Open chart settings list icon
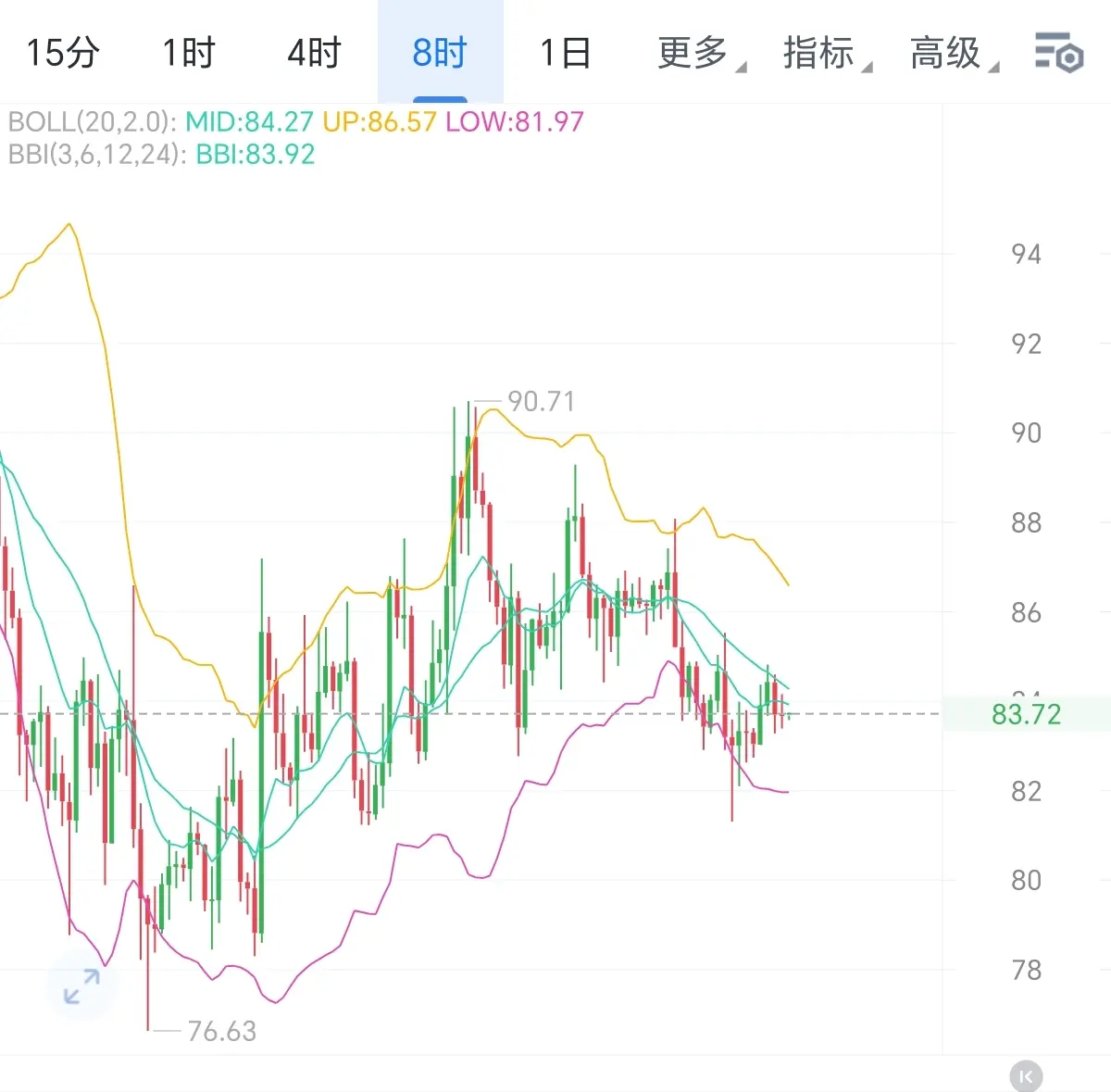The width and height of the screenshot is (1111, 1092). tap(1059, 52)
